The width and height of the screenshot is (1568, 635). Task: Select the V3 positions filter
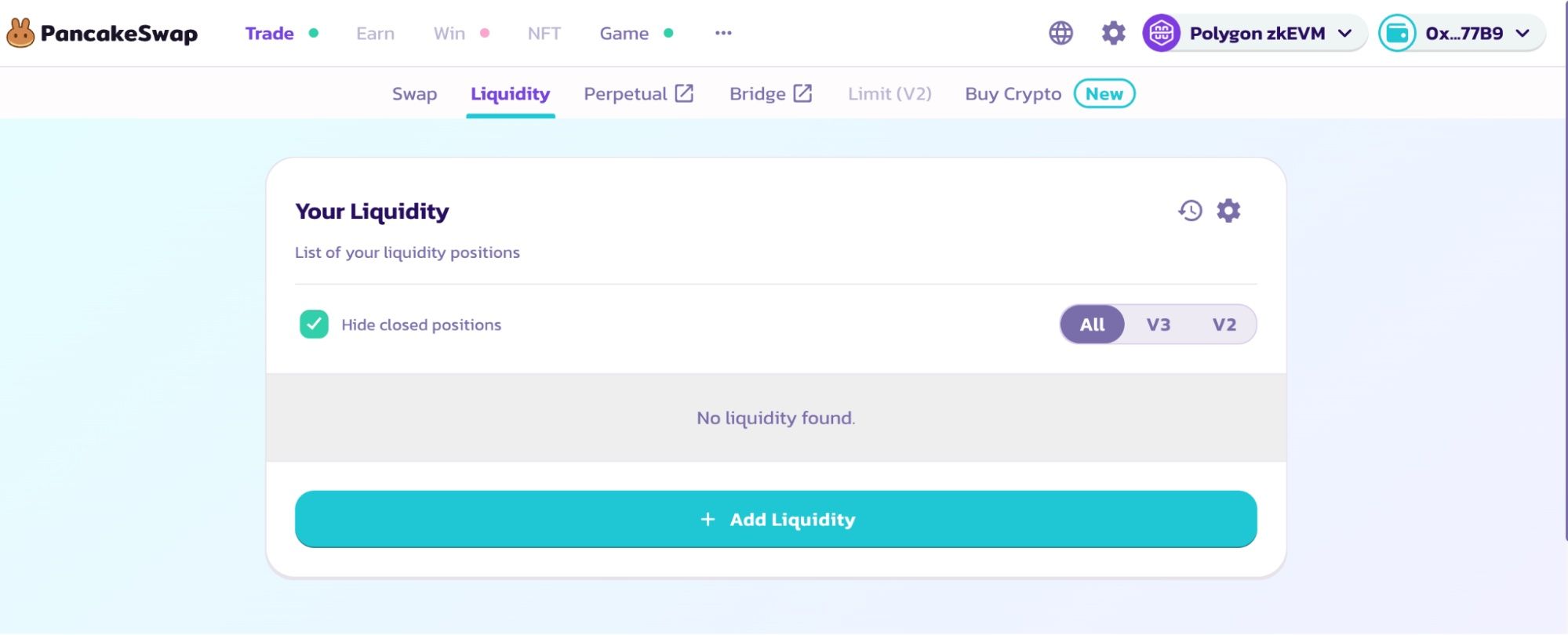coord(1158,325)
